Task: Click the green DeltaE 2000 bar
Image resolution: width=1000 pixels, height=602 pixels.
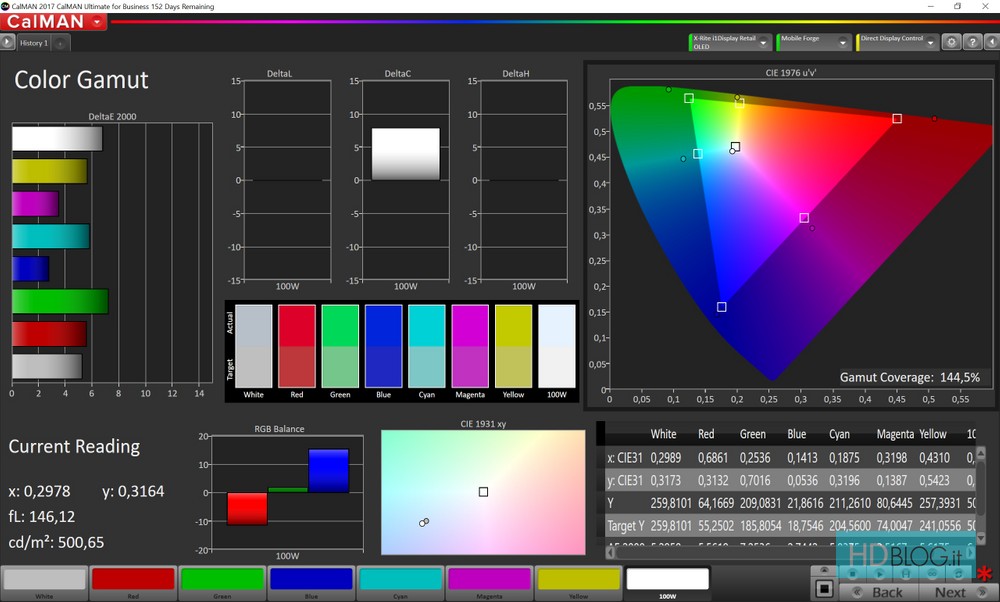Action: (x=60, y=301)
